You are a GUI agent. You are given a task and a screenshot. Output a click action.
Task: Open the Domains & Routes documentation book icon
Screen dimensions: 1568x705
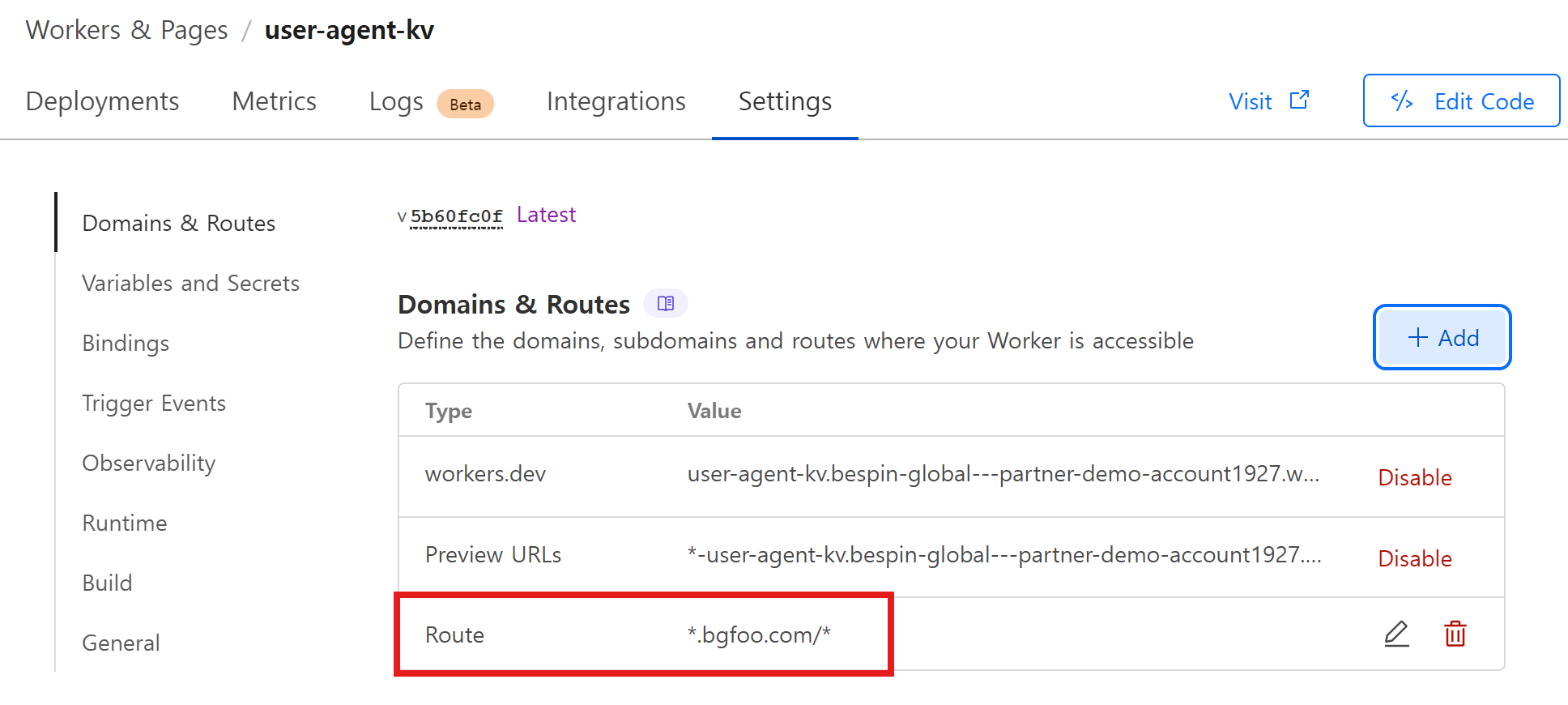tap(665, 304)
